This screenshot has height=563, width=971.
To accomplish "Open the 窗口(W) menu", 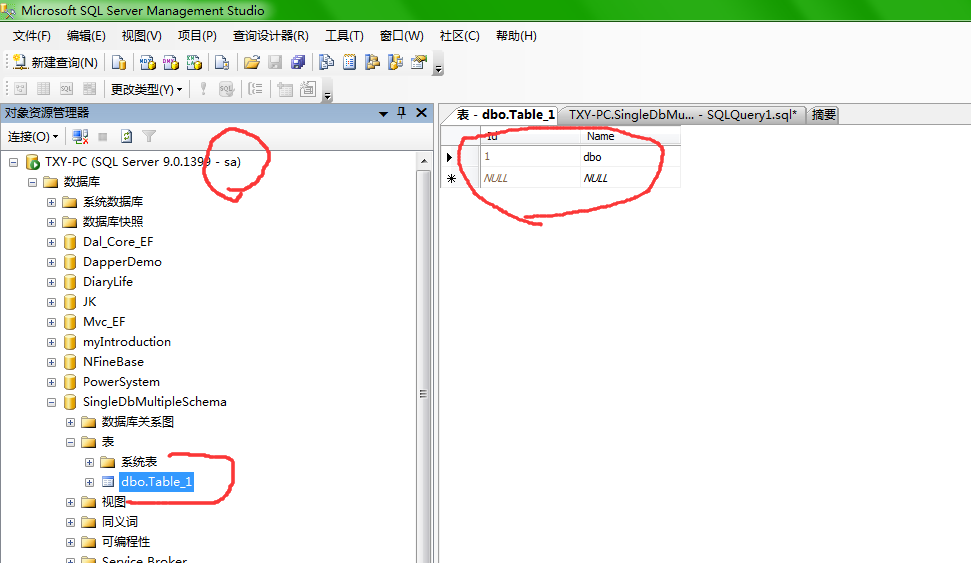I will 402,36.
